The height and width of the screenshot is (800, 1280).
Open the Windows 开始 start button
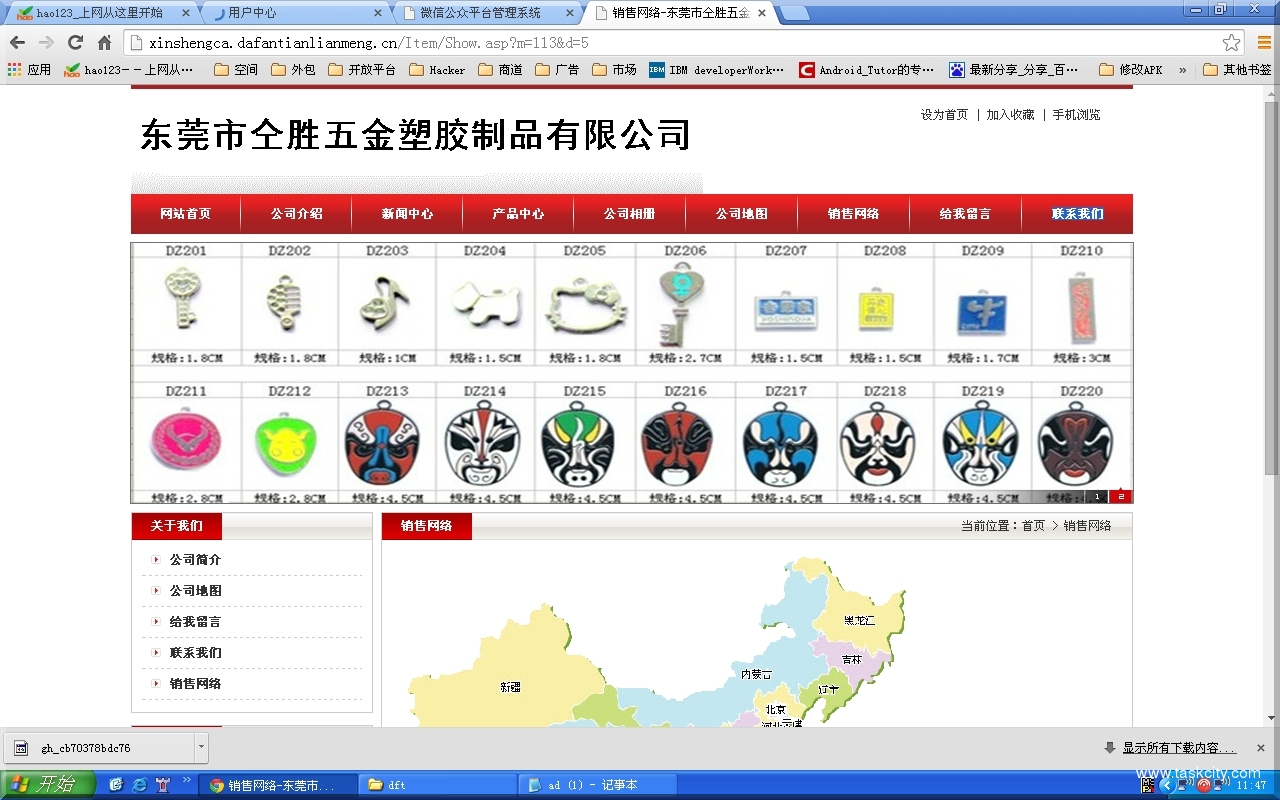46,785
